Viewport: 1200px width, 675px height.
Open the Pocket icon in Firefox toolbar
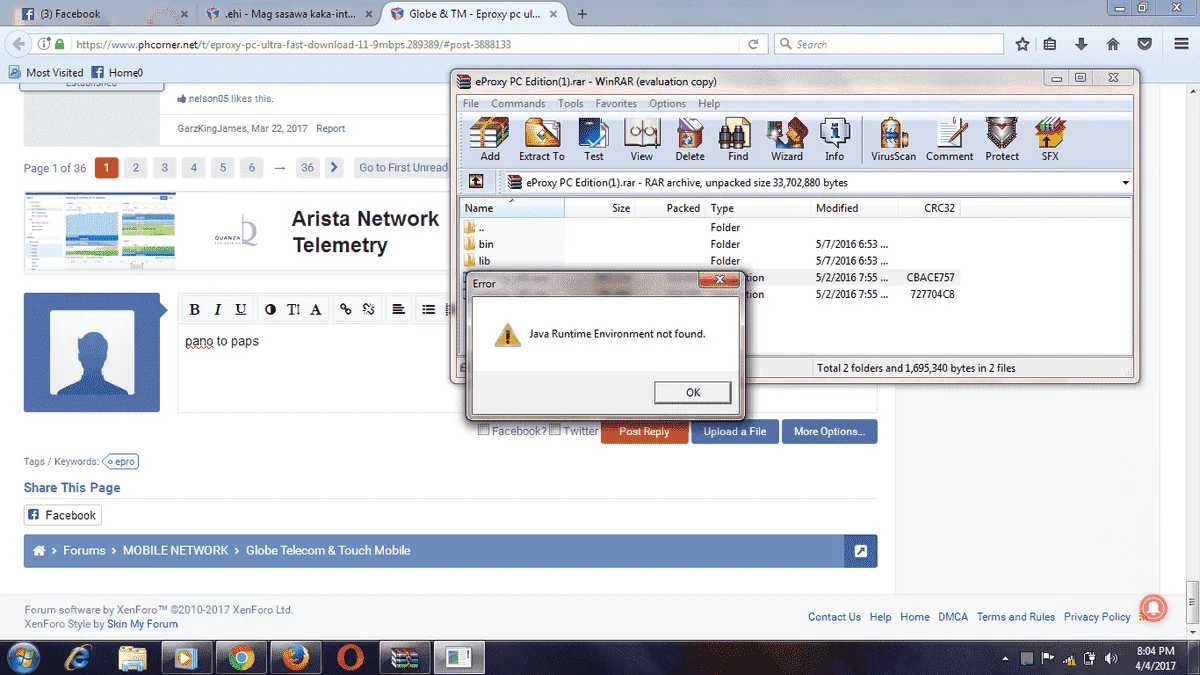(1144, 44)
